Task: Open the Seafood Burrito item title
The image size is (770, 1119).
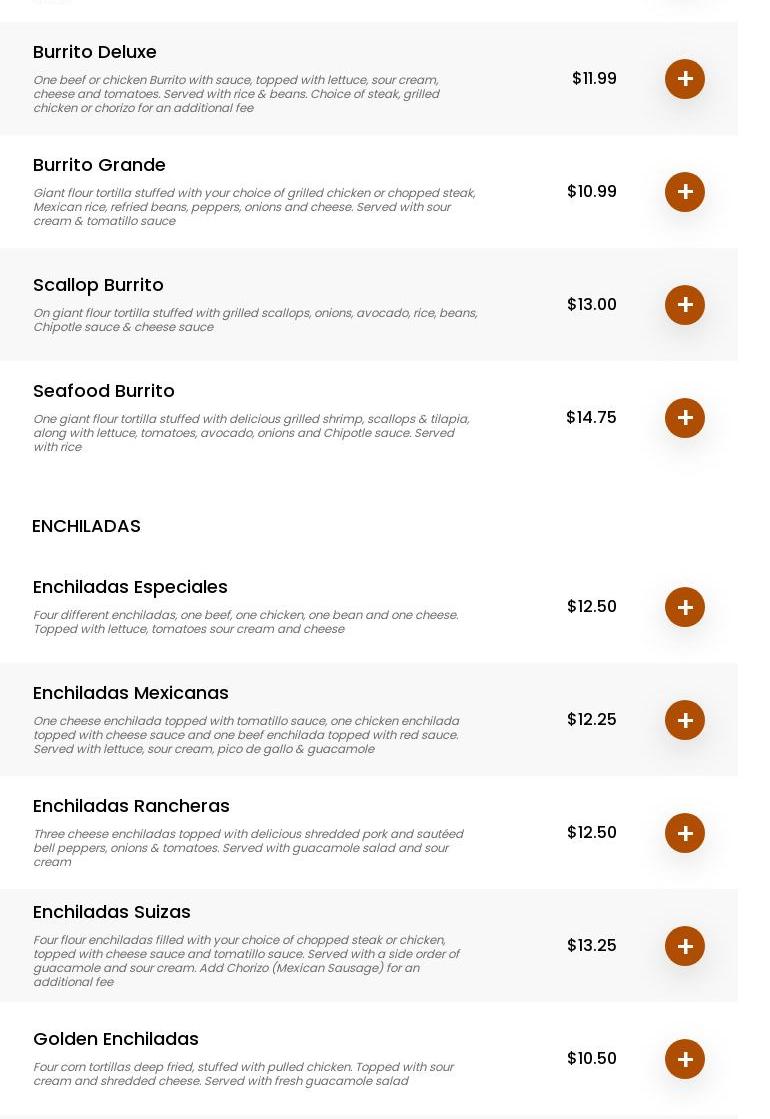Action: (x=103, y=391)
